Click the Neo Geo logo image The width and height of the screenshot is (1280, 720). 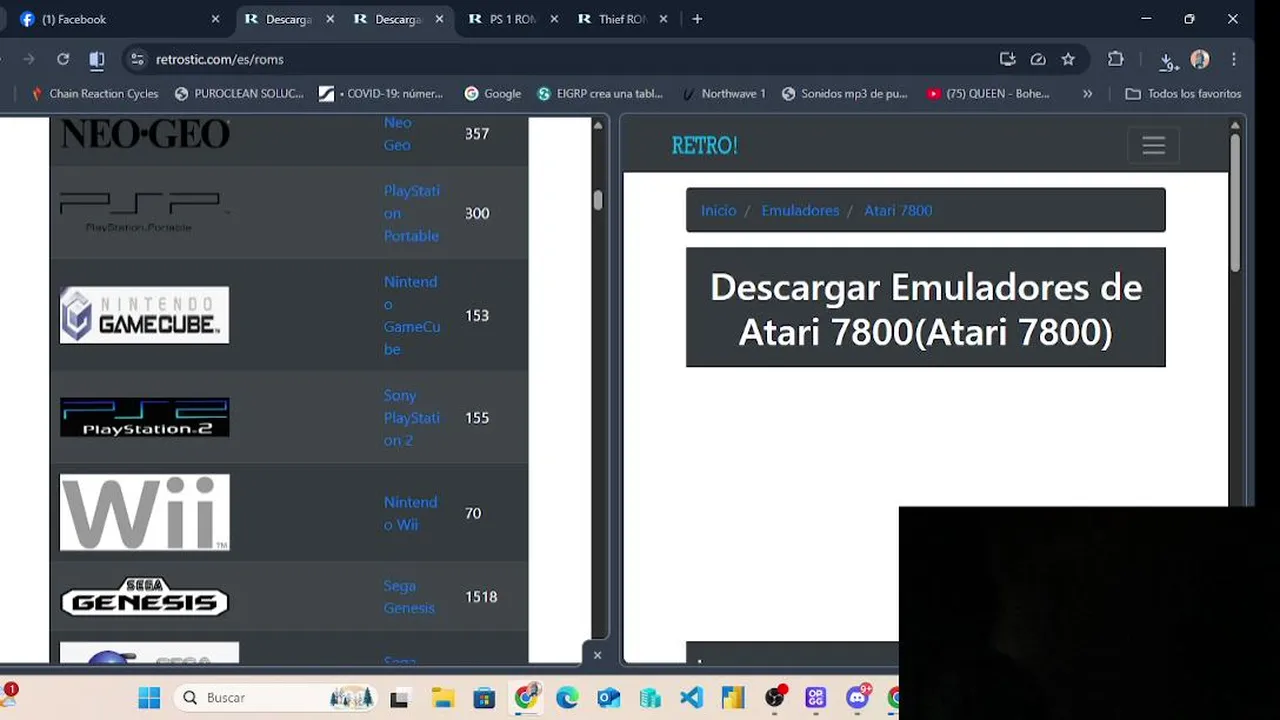click(145, 133)
